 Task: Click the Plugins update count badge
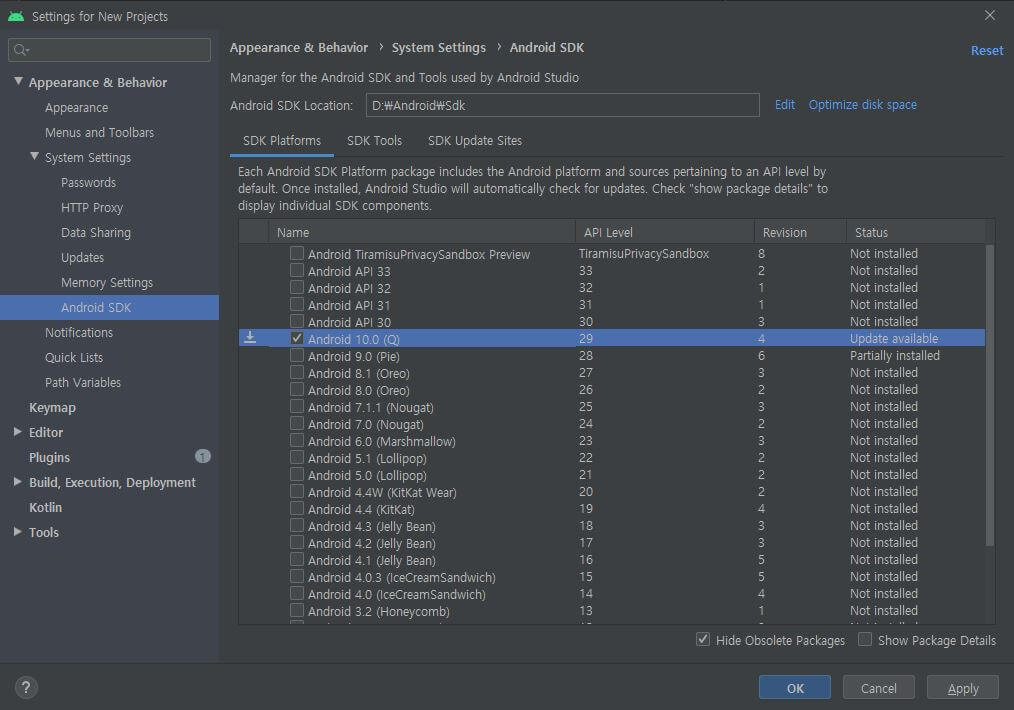(202, 457)
